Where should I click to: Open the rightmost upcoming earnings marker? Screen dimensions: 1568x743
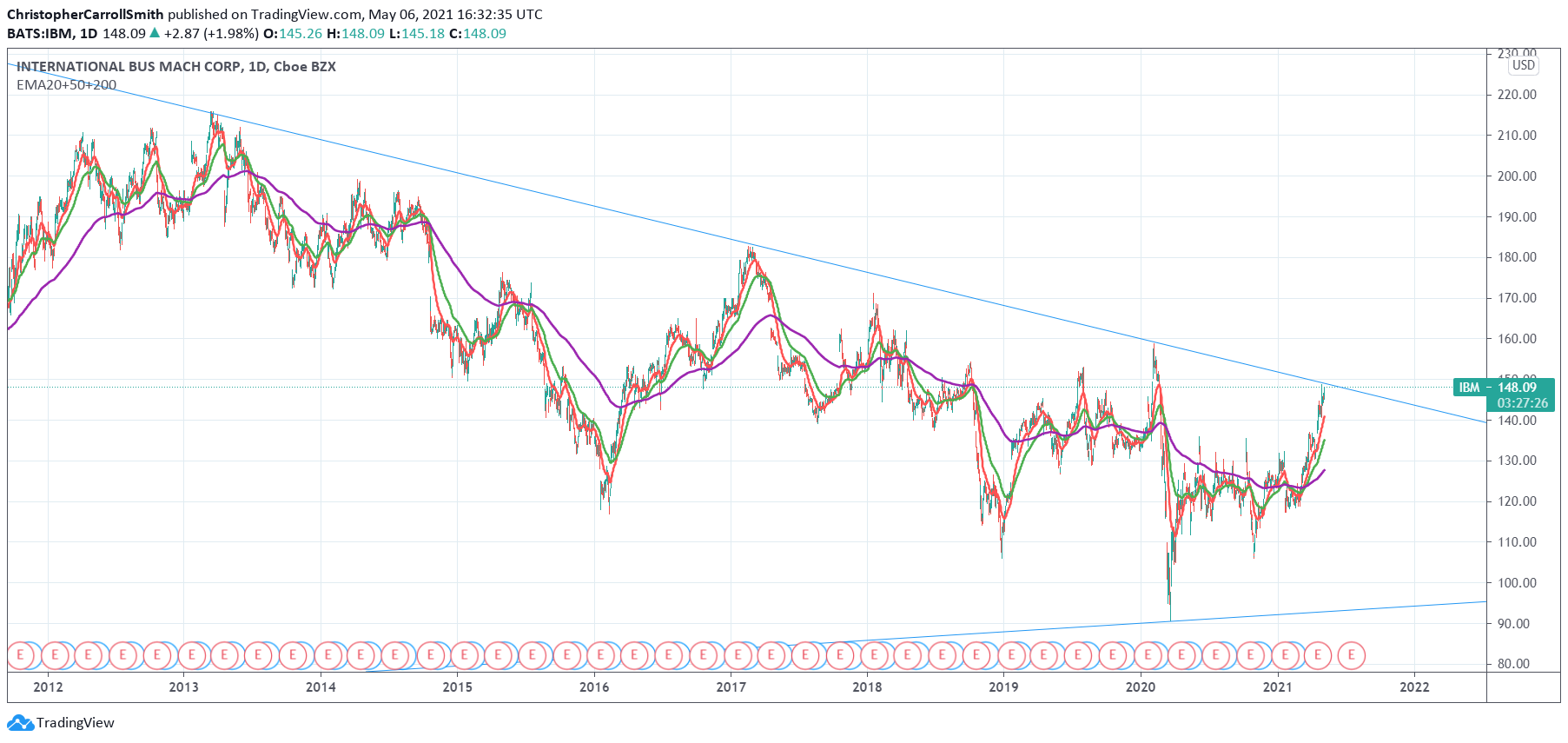point(1351,654)
